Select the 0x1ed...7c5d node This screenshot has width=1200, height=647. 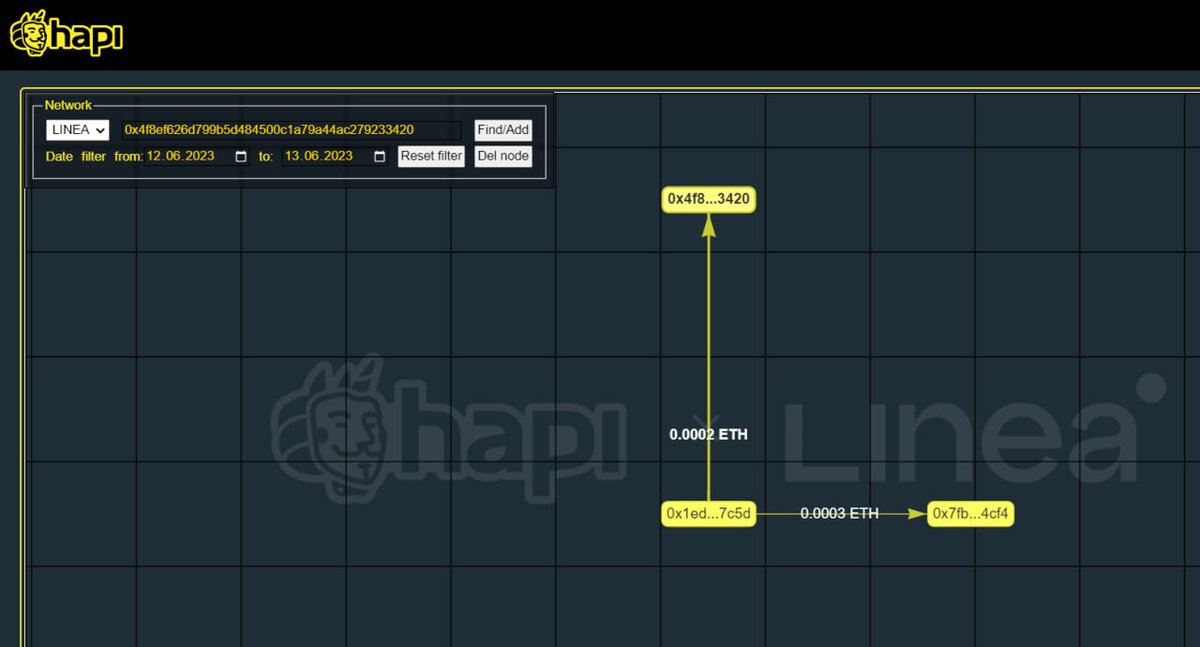[x=708, y=514]
